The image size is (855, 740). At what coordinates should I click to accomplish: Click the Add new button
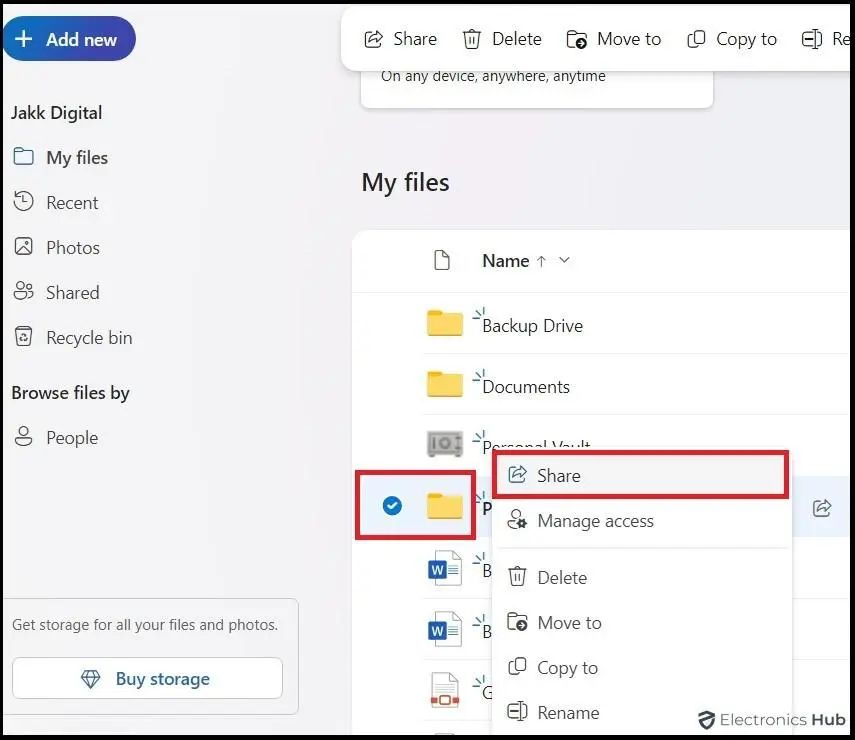[x=68, y=40]
